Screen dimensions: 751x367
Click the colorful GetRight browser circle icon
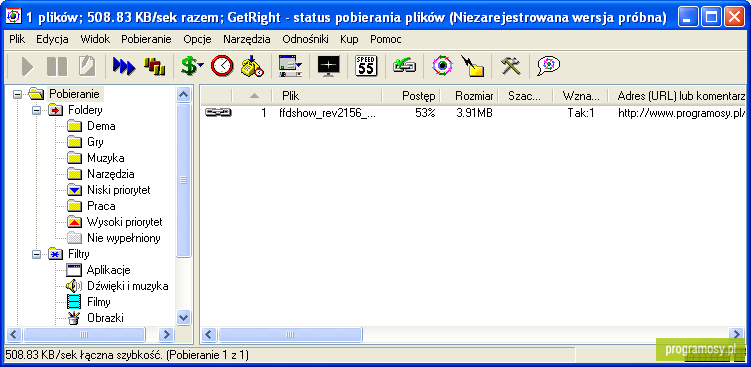pyautogui.click(x=442, y=66)
